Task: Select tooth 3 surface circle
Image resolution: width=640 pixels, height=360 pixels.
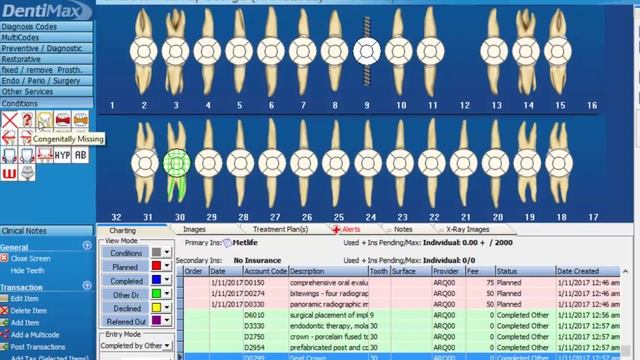Action: (x=176, y=51)
